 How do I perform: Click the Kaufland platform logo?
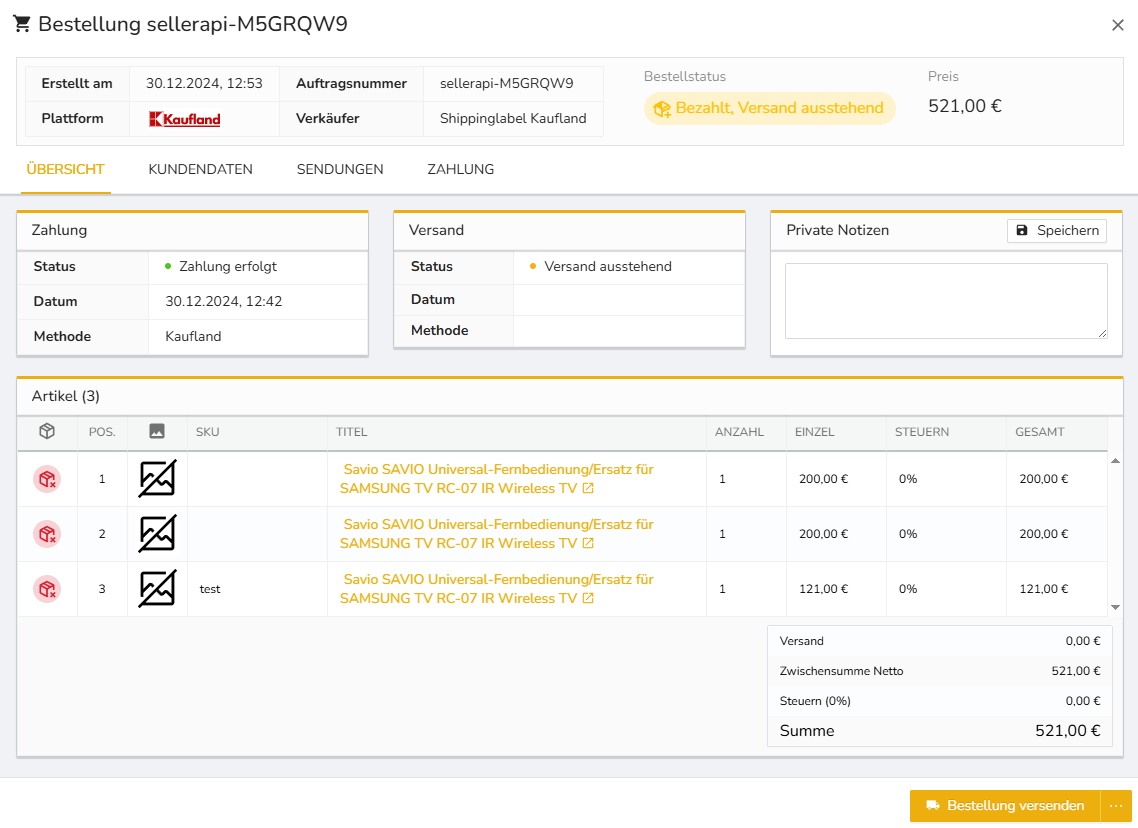pos(185,119)
